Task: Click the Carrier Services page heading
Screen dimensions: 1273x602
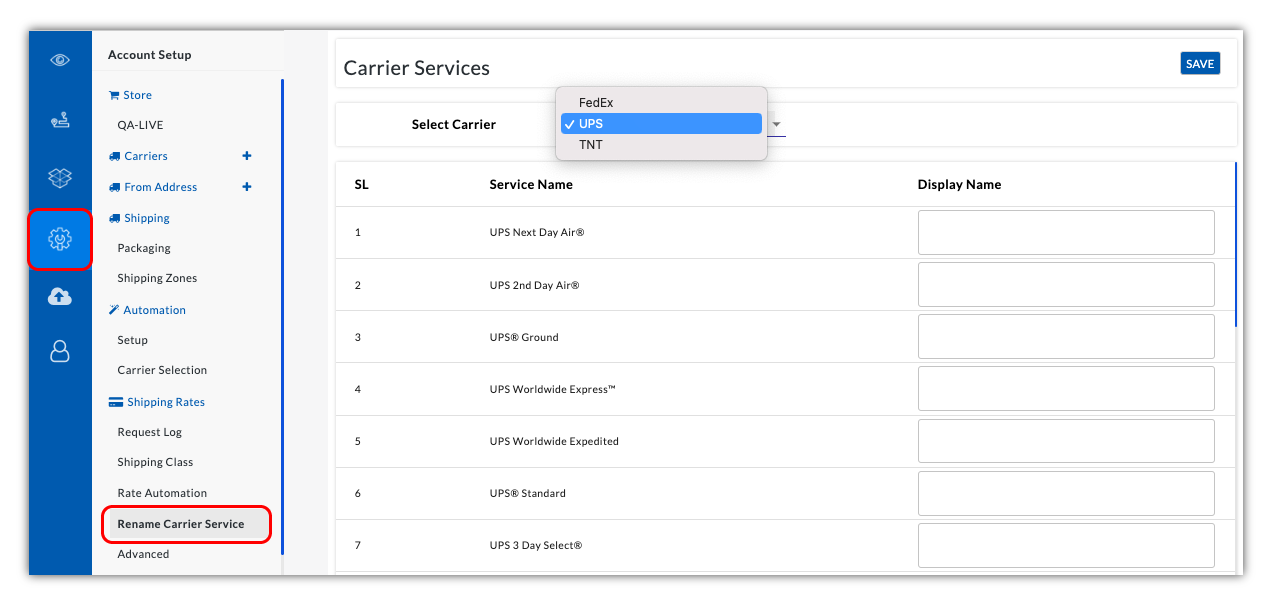Action: (417, 68)
